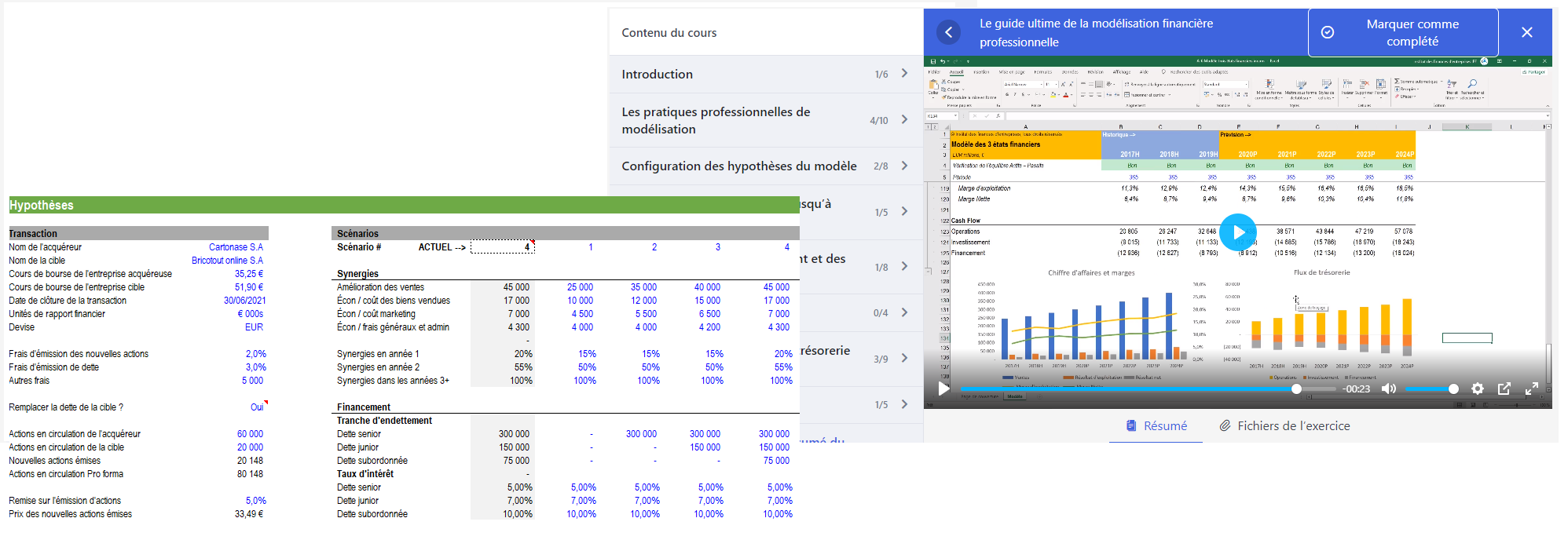Screen dimensions: 1568x540
Task: Click the small play icon in the control bar
Action: point(943,388)
